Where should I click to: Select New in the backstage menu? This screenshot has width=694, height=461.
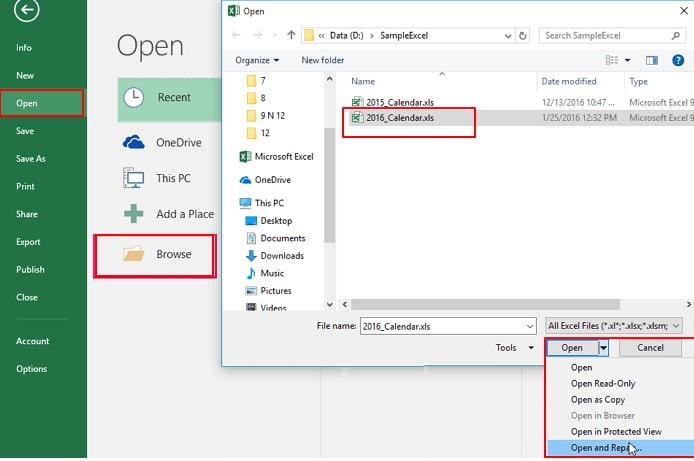tap(25, 76)
